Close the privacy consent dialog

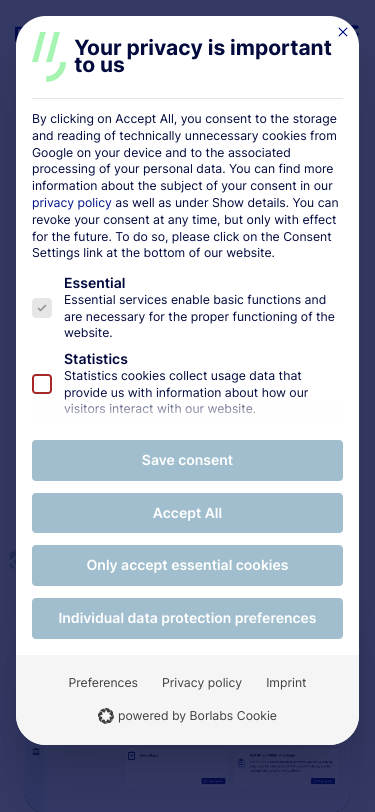coord(342,32)
